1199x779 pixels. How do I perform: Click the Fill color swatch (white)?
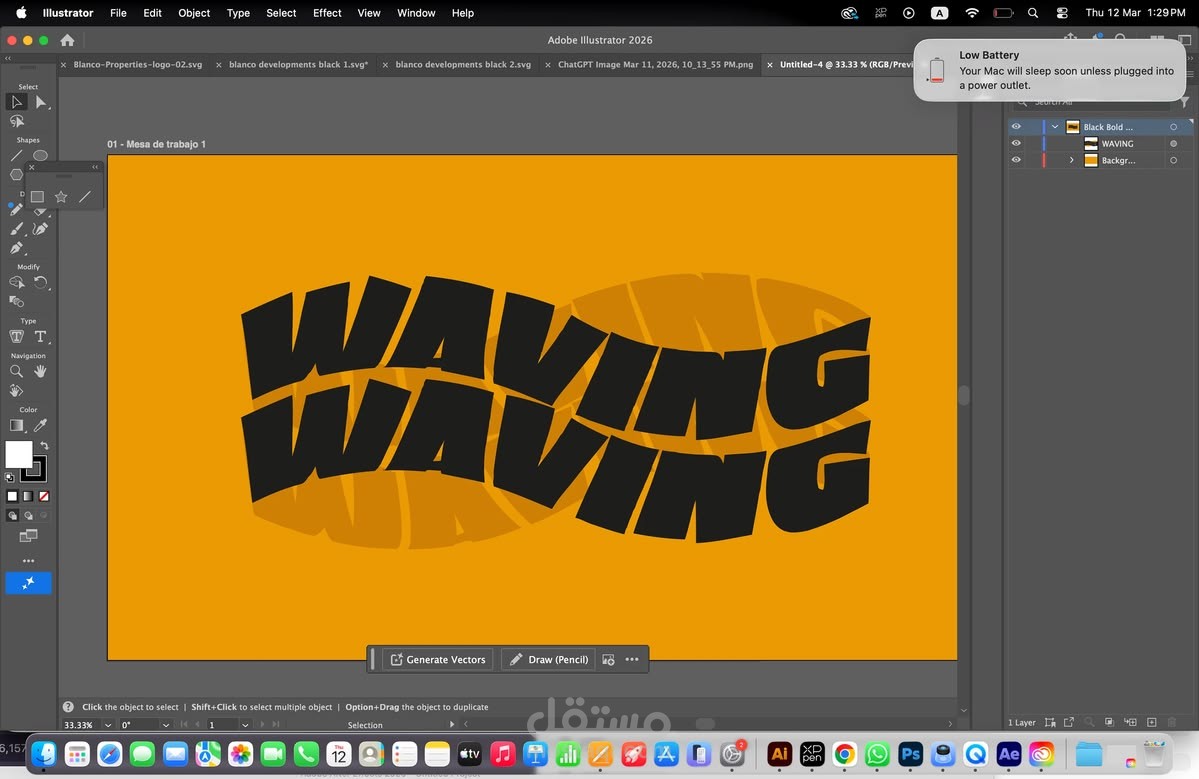pos(18,454)
